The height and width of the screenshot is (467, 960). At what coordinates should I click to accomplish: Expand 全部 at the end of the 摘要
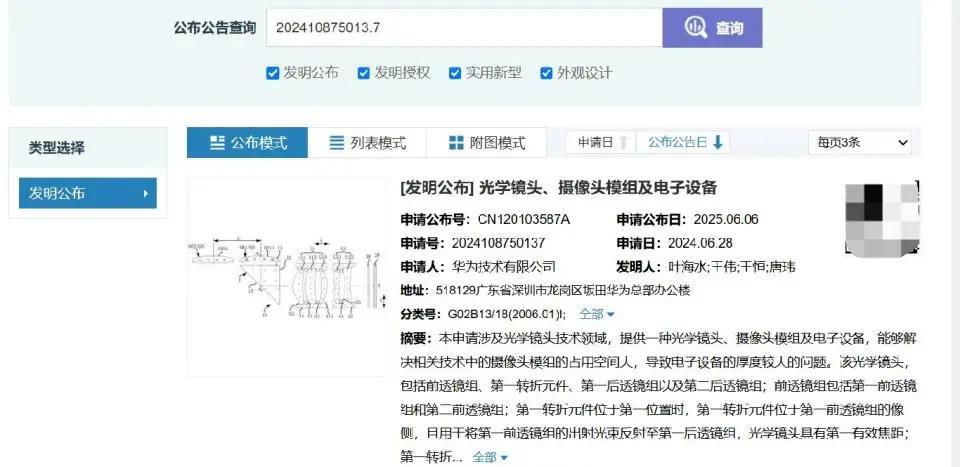490,457
